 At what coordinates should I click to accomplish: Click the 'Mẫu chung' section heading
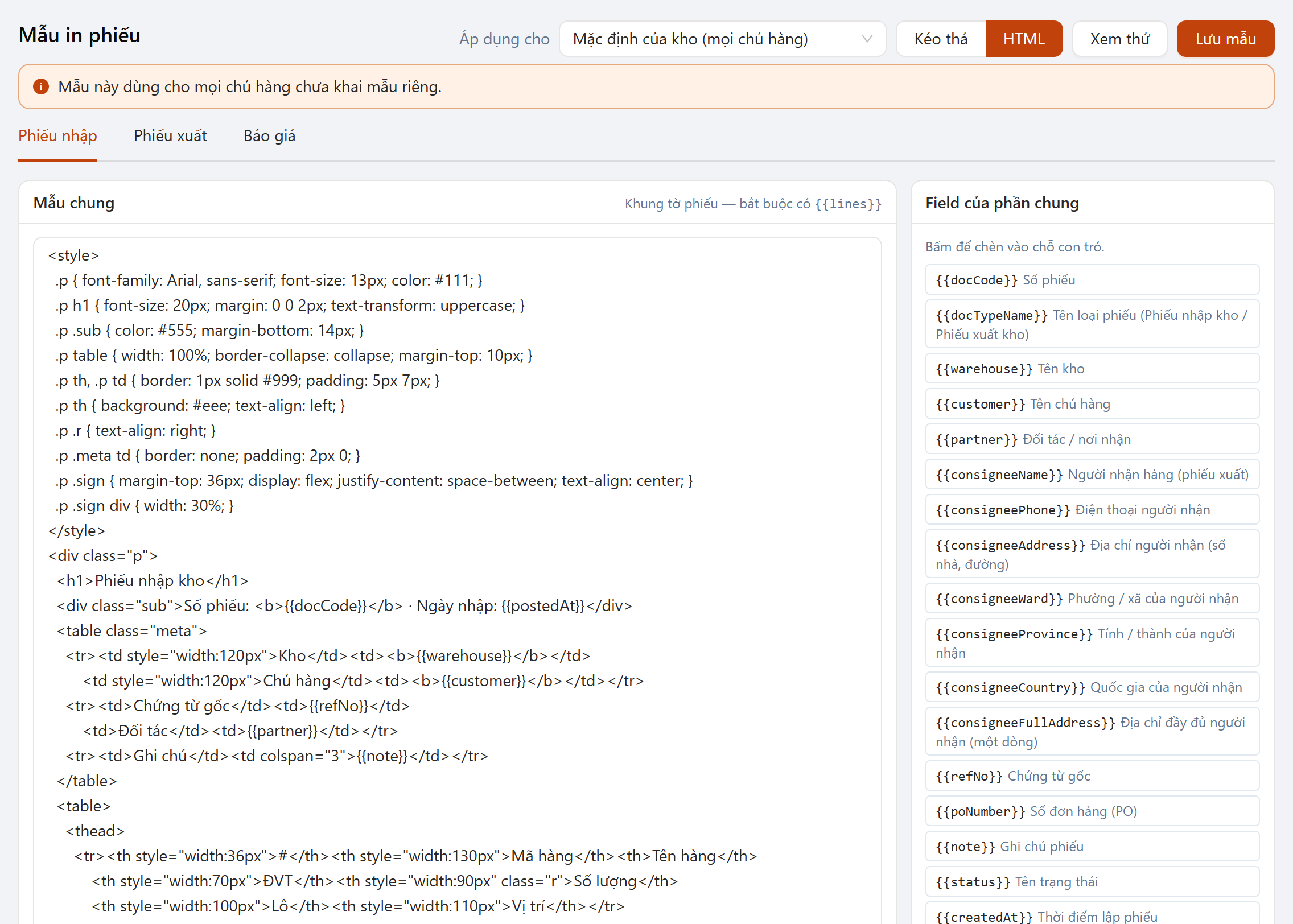(74, 203)
